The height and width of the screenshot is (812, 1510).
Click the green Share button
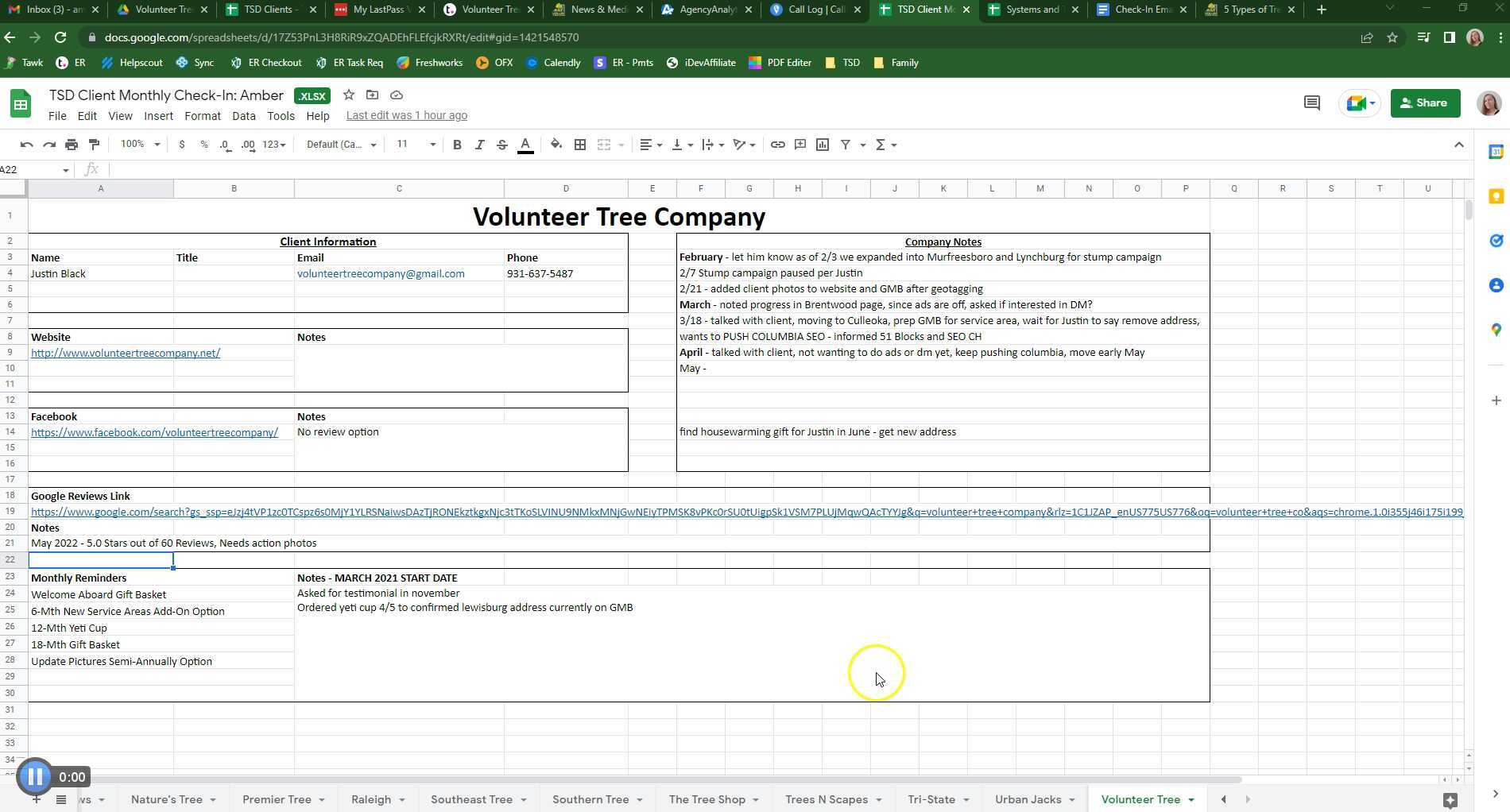pos(1424,103)
